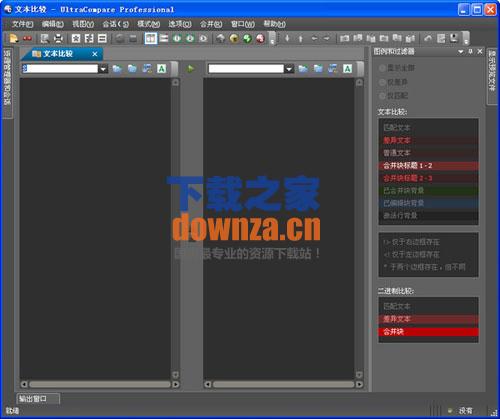Click the right-pointing arrow icon in the merge toolbar
This screenshot has height=419, width=500.
(x=327, y=39)
